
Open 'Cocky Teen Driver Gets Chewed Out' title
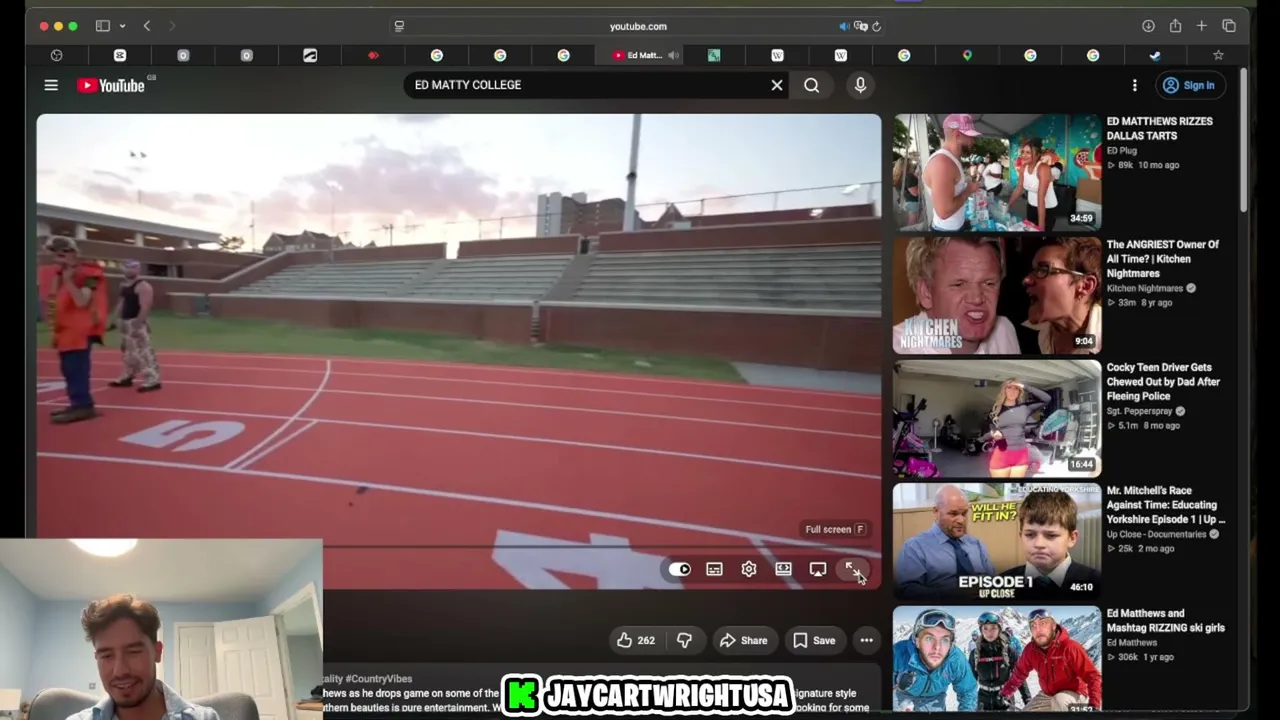pyautogui.click(x=1163, y=382)
